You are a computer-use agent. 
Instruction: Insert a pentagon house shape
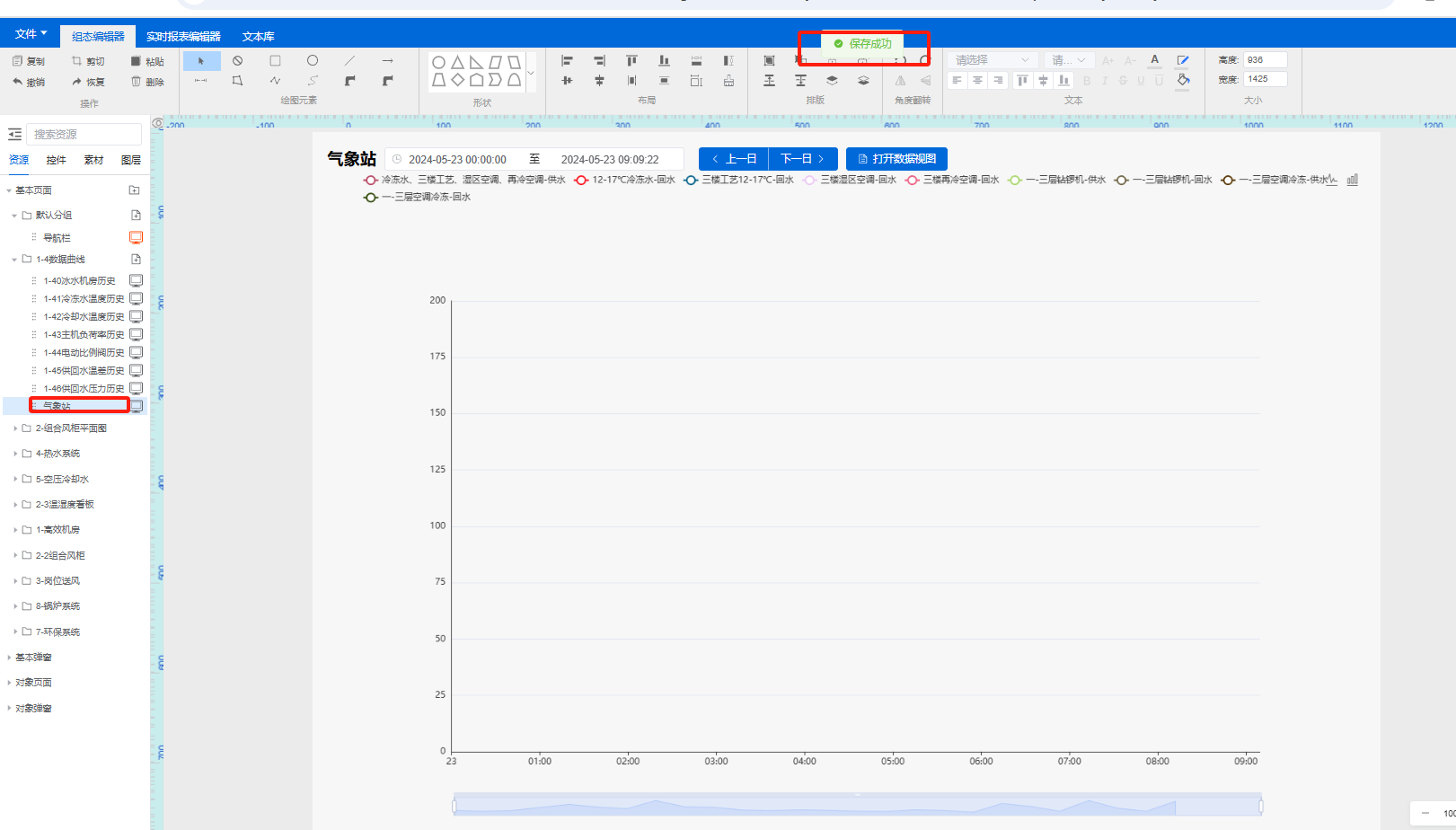pyautogui.click(x=476, y=80)
